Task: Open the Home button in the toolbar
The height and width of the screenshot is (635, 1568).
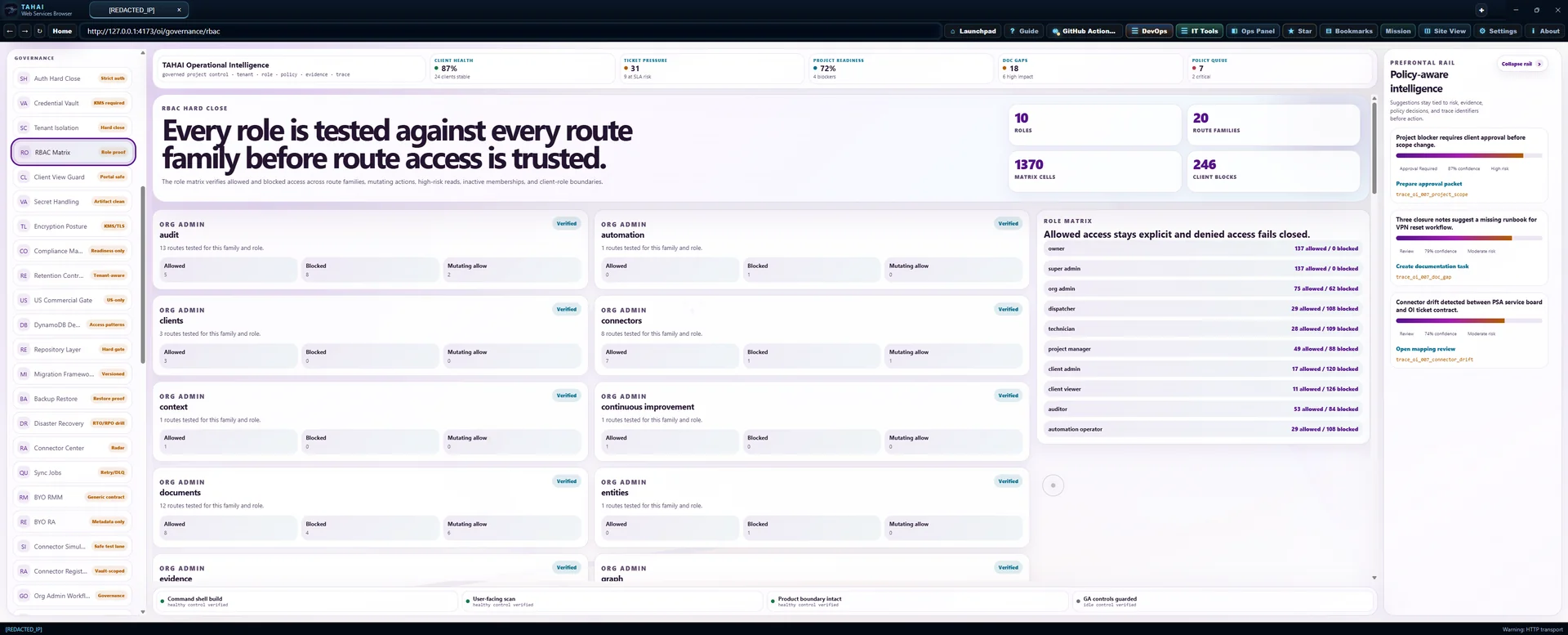Action: click(62, 31)
